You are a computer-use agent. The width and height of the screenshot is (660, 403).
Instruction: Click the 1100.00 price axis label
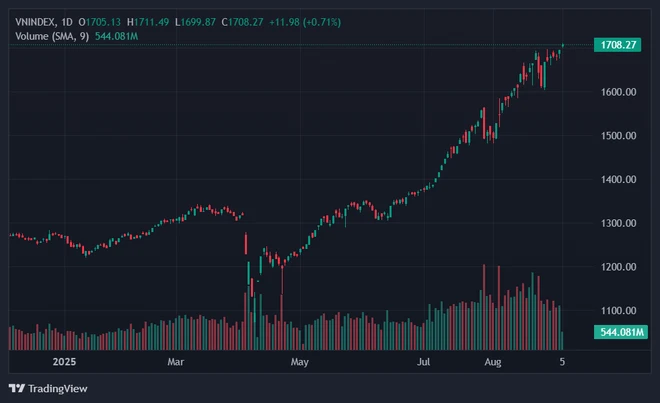(618, 311)
